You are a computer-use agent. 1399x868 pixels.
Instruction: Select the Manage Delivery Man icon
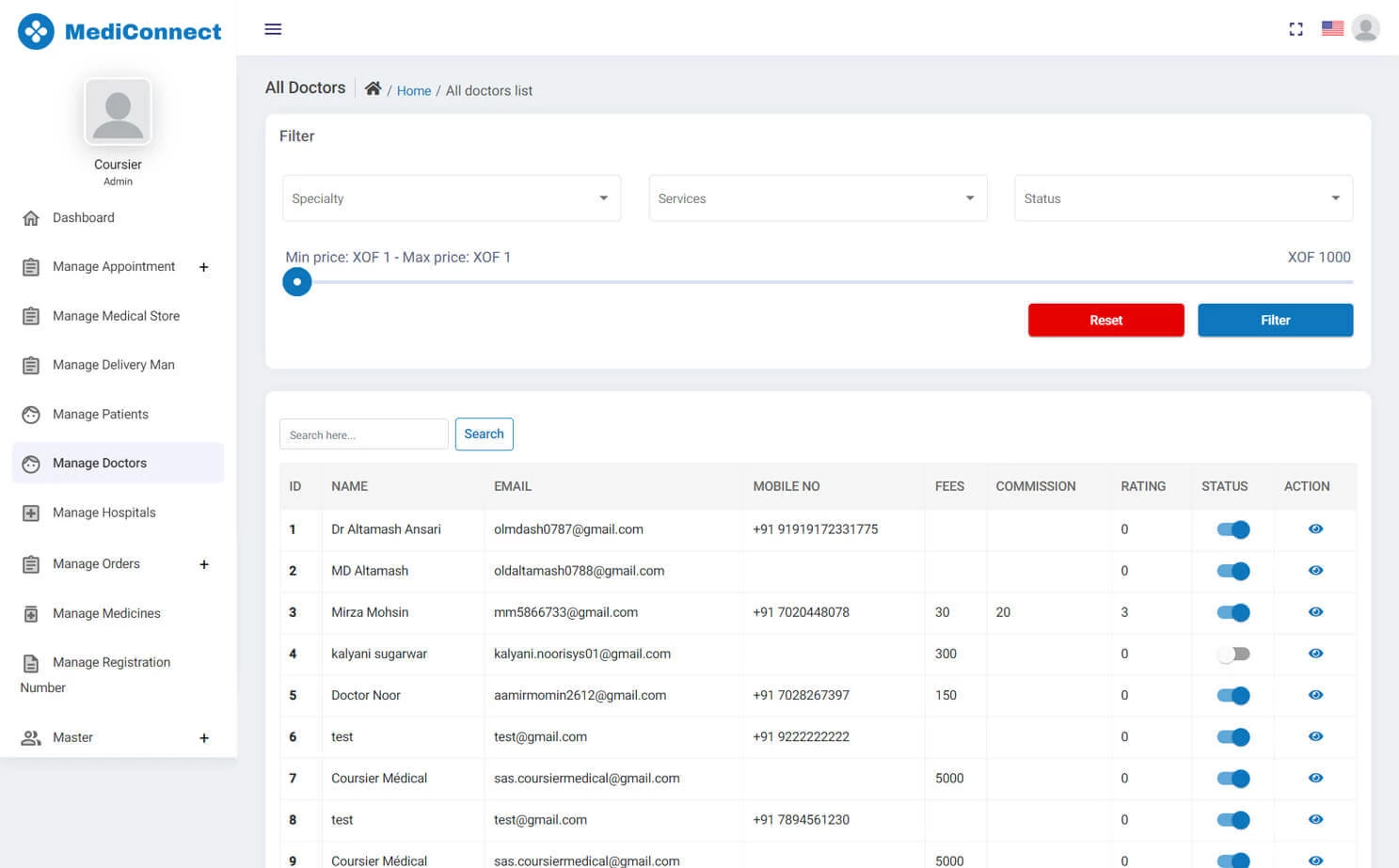click(31, 365)
